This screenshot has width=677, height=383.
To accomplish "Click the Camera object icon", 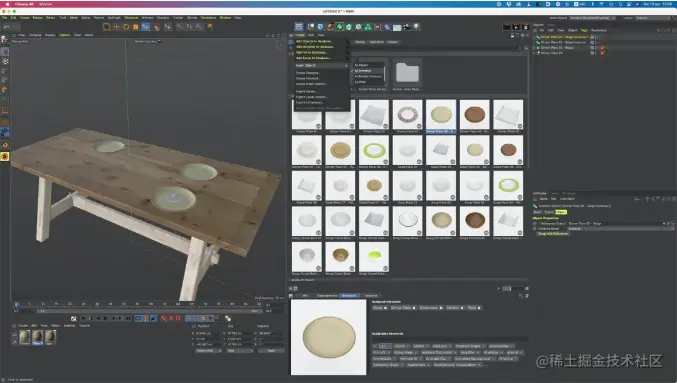I will [407, 27].
